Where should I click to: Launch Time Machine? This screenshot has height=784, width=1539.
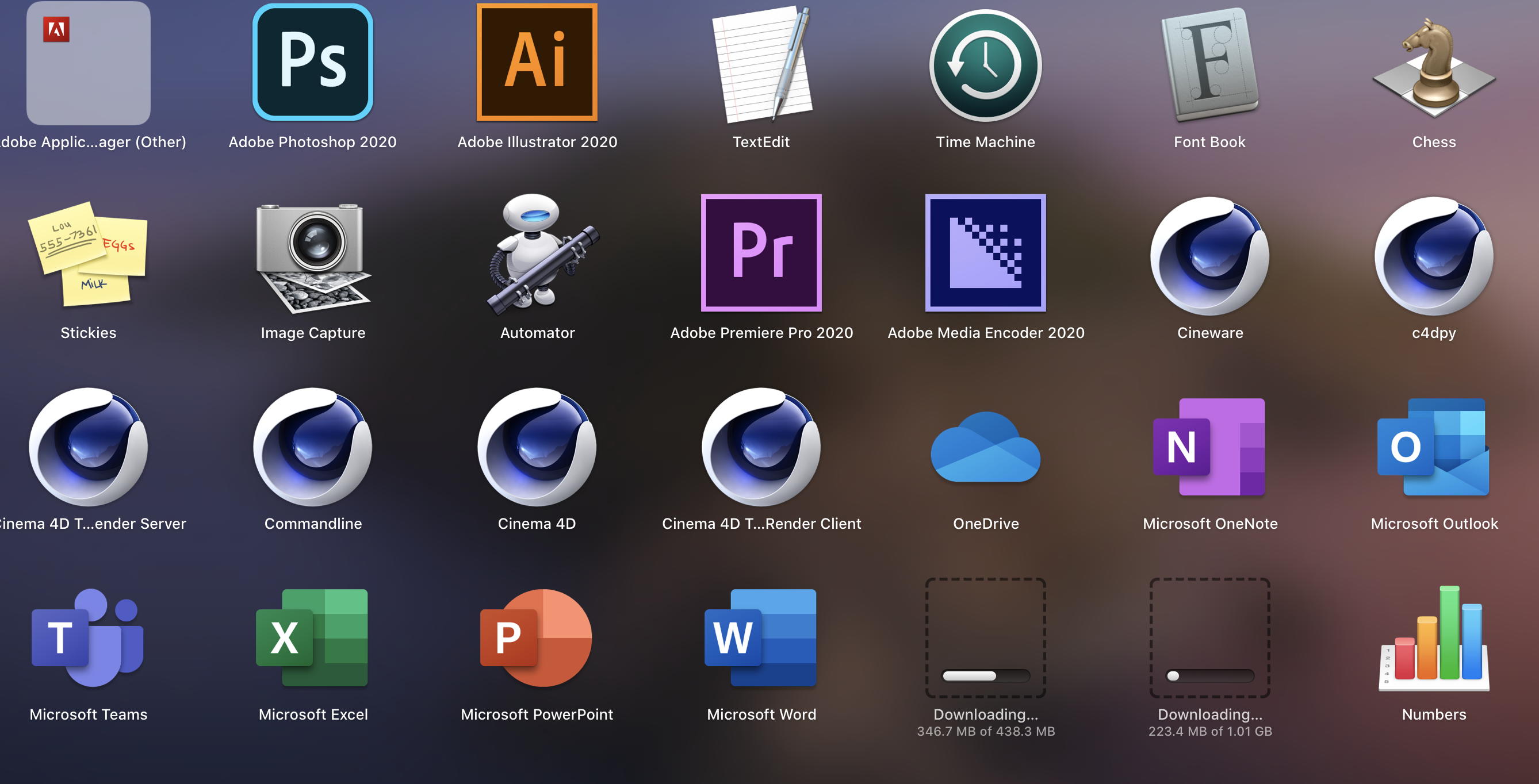pos(985,66)
